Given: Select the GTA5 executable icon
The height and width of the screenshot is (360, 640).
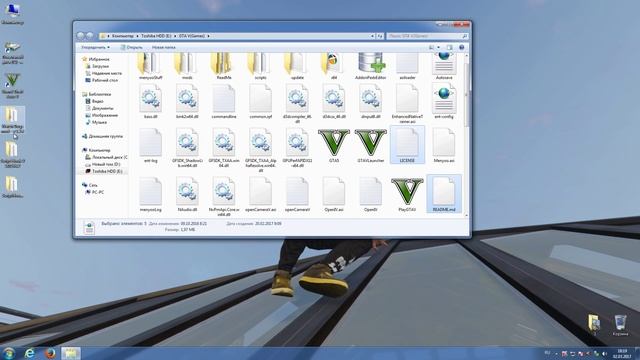Looking at the screenshot, I should click(x=334, y=145).
